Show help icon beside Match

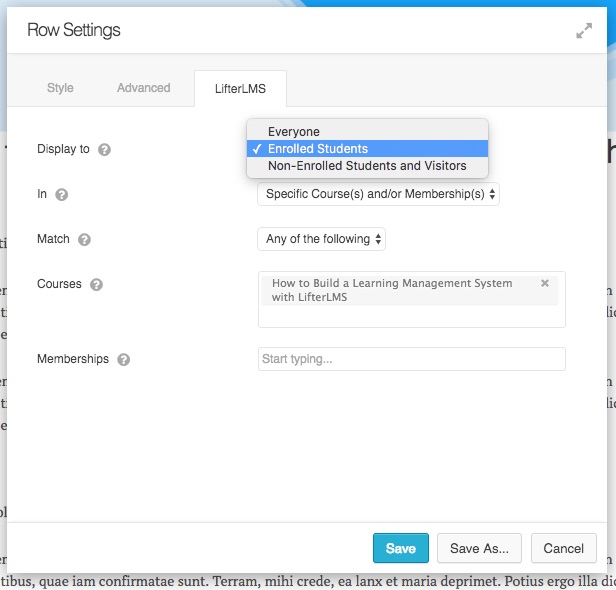[84, 240]
